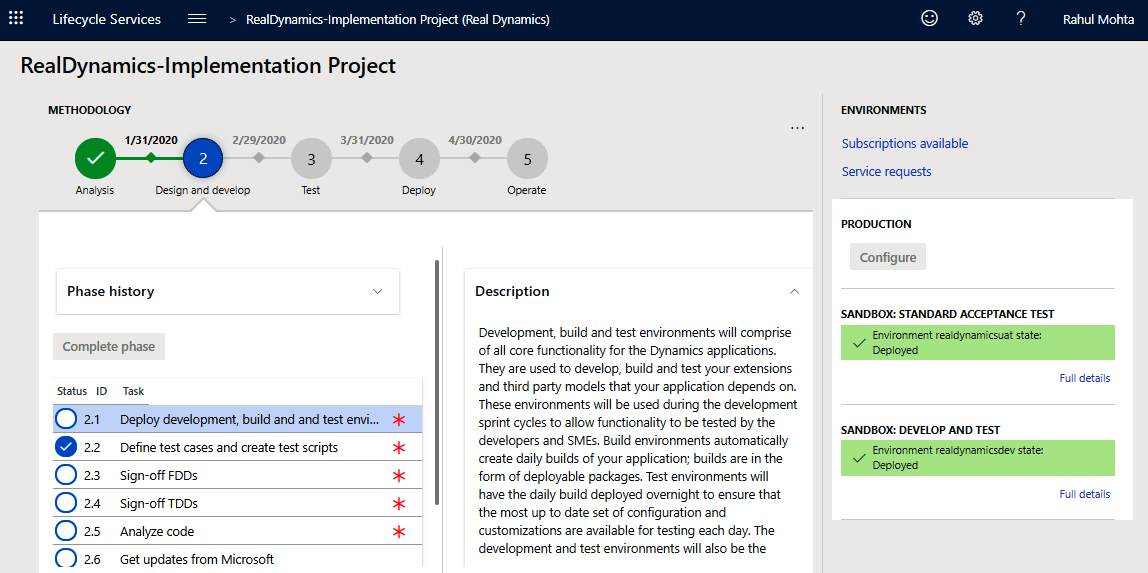
Task: Click the production Configure button
Action: (887, 257)
